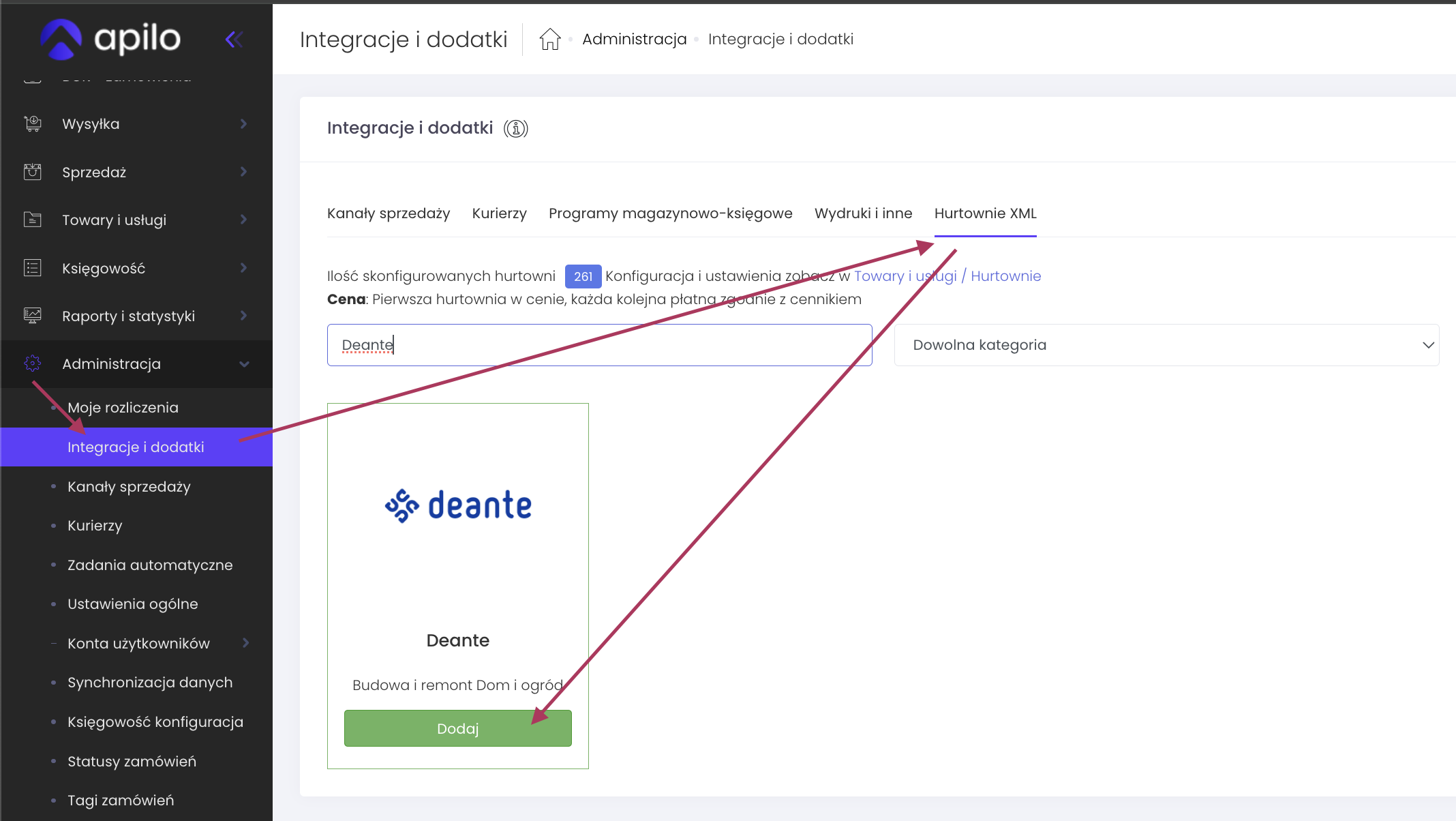Go to Moje rozliczenia
This screenshot has height=821, width=1456.
coord(123,408)
